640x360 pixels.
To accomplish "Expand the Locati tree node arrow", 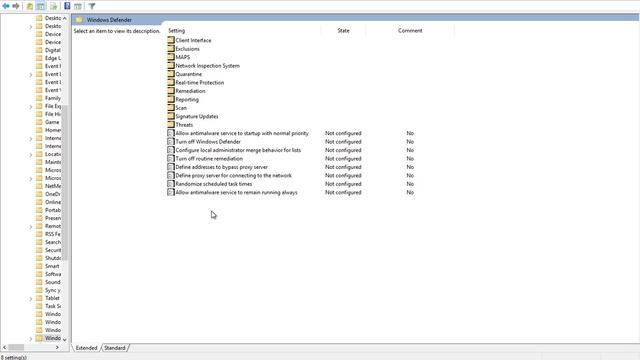I will pyautogui.click(x=31, y=155).
